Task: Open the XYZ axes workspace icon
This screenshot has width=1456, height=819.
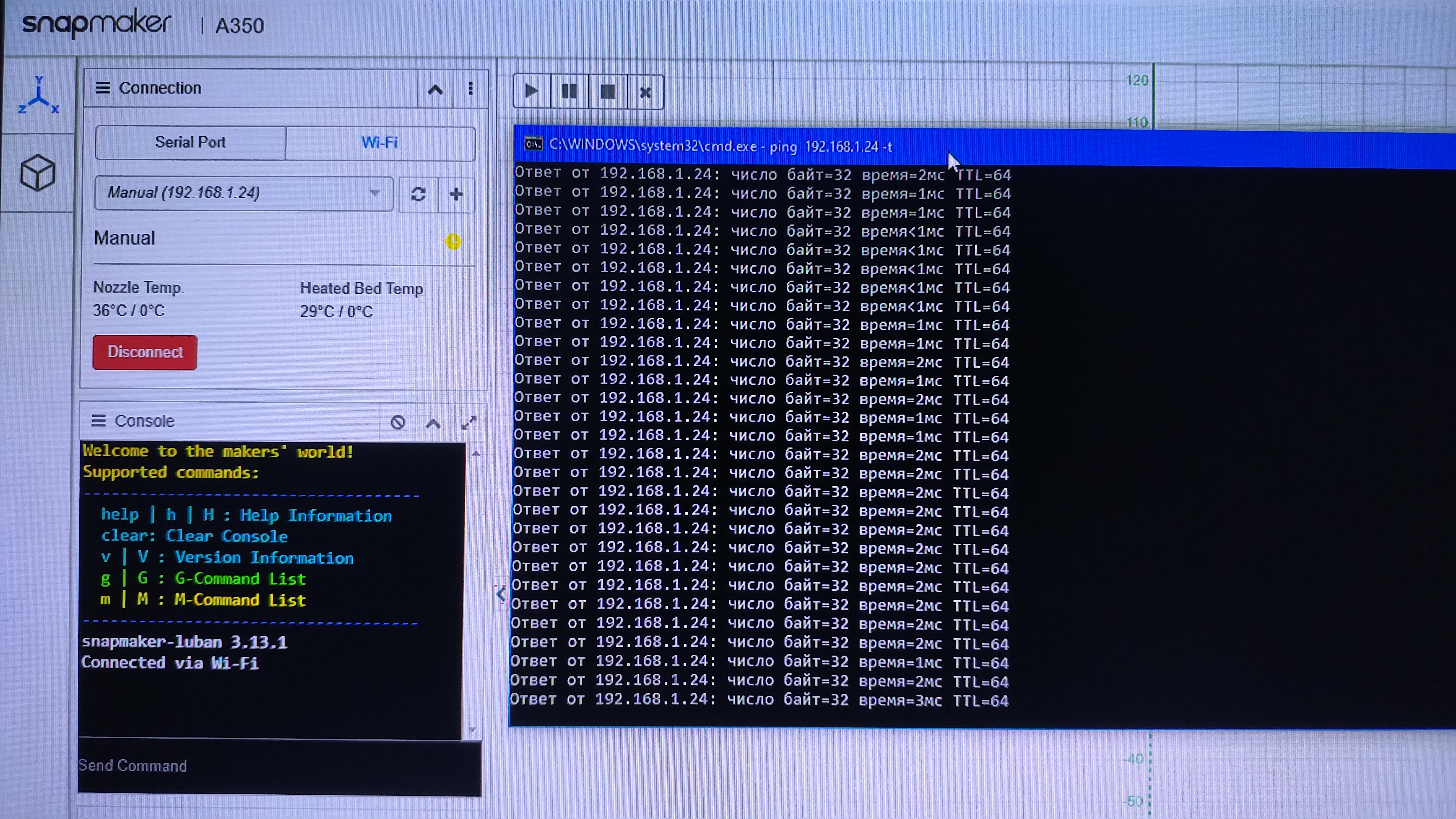Action: 38,96
